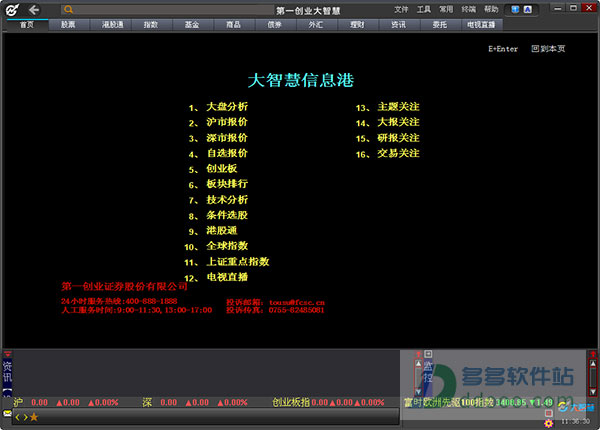This screenshot has height=430, width=600.
Task: Select the vertical 资讯 side tab
Action: point(7,371)
